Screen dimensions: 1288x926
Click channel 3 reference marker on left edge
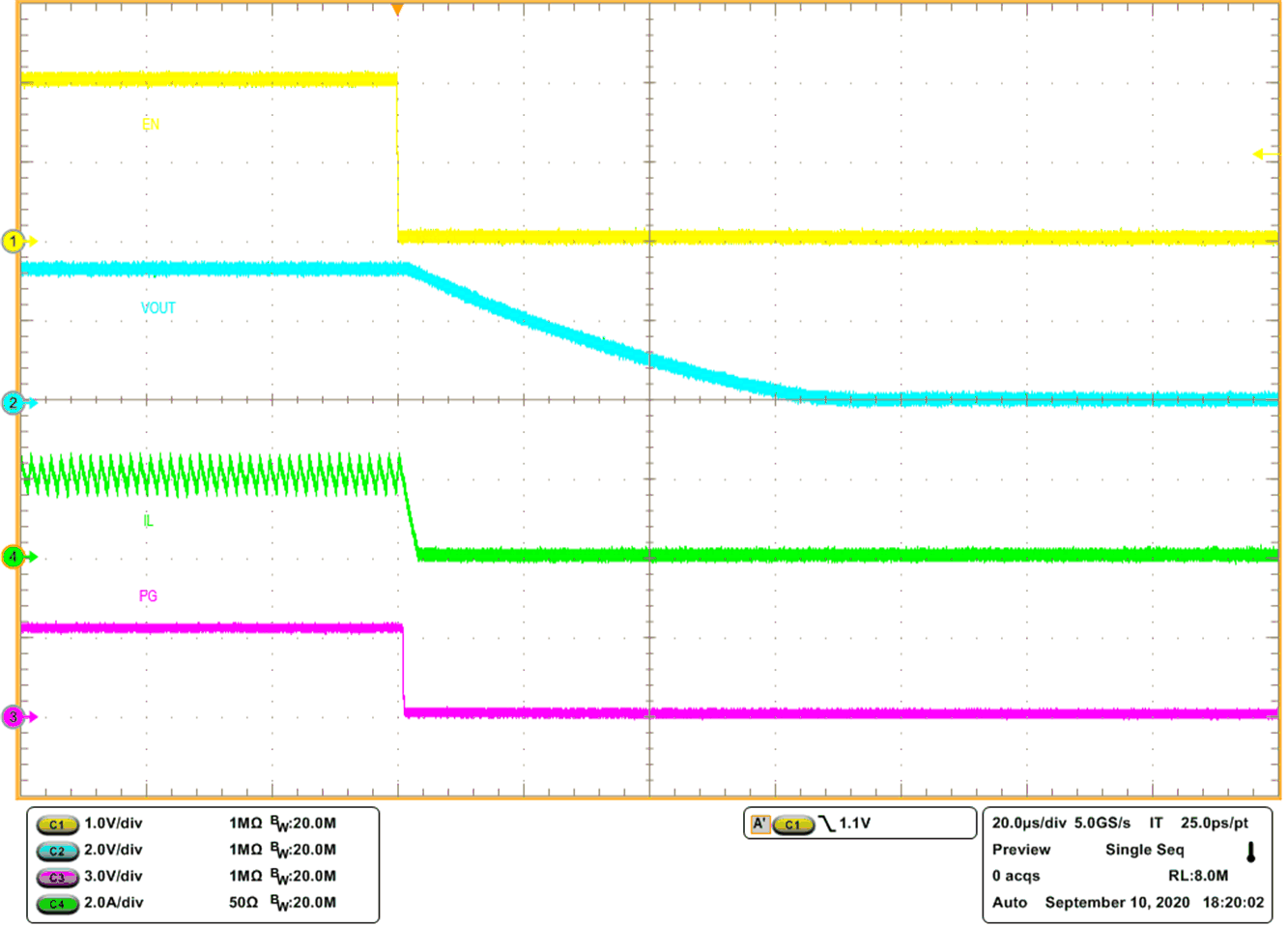tap(13, 716)
